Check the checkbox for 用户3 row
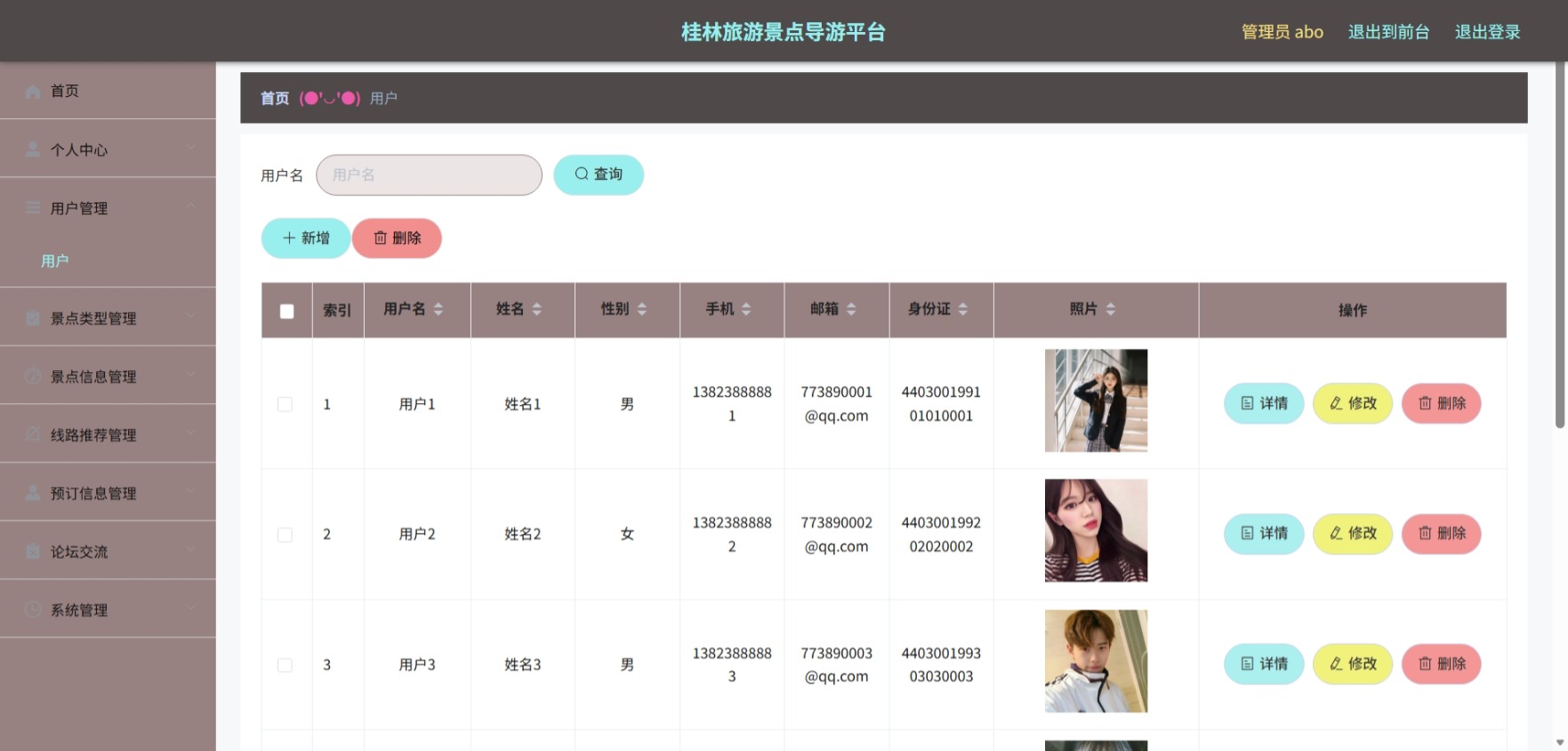Image resolution: width=1568 pixels, height=751 pixels. [x=285, y=665]
